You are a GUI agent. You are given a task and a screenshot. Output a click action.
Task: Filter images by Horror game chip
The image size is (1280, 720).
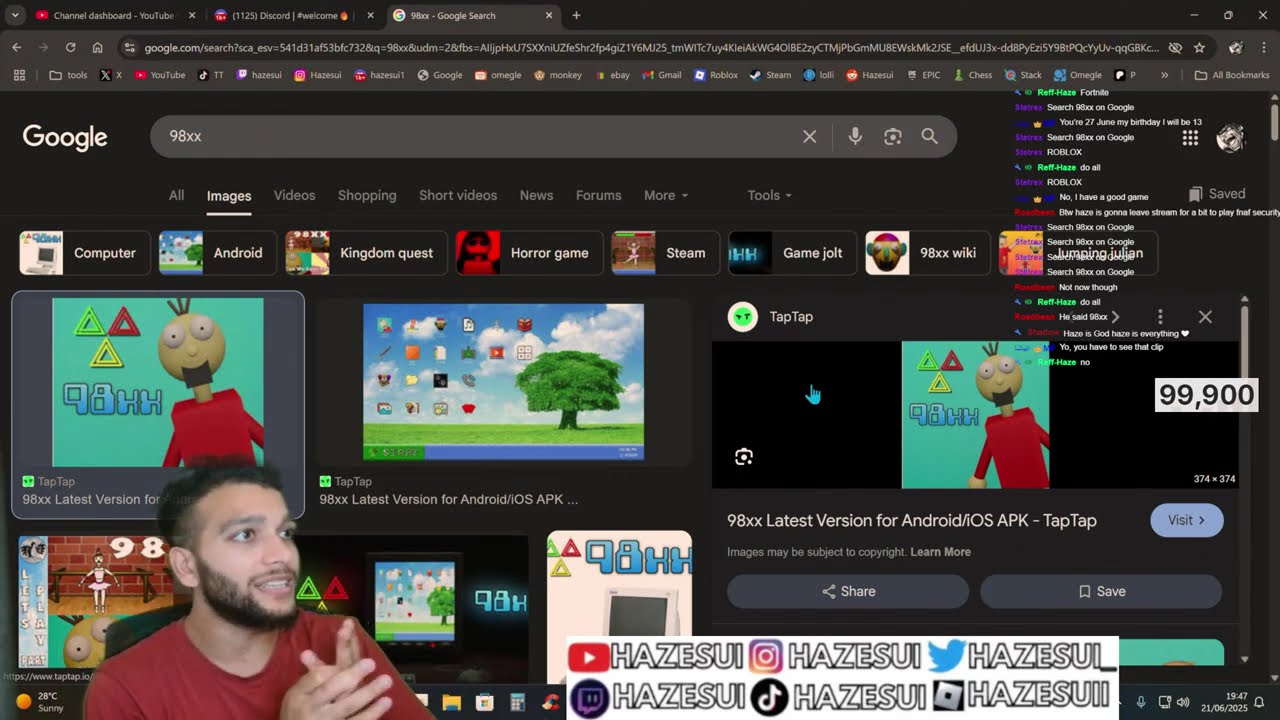point(529,253)
